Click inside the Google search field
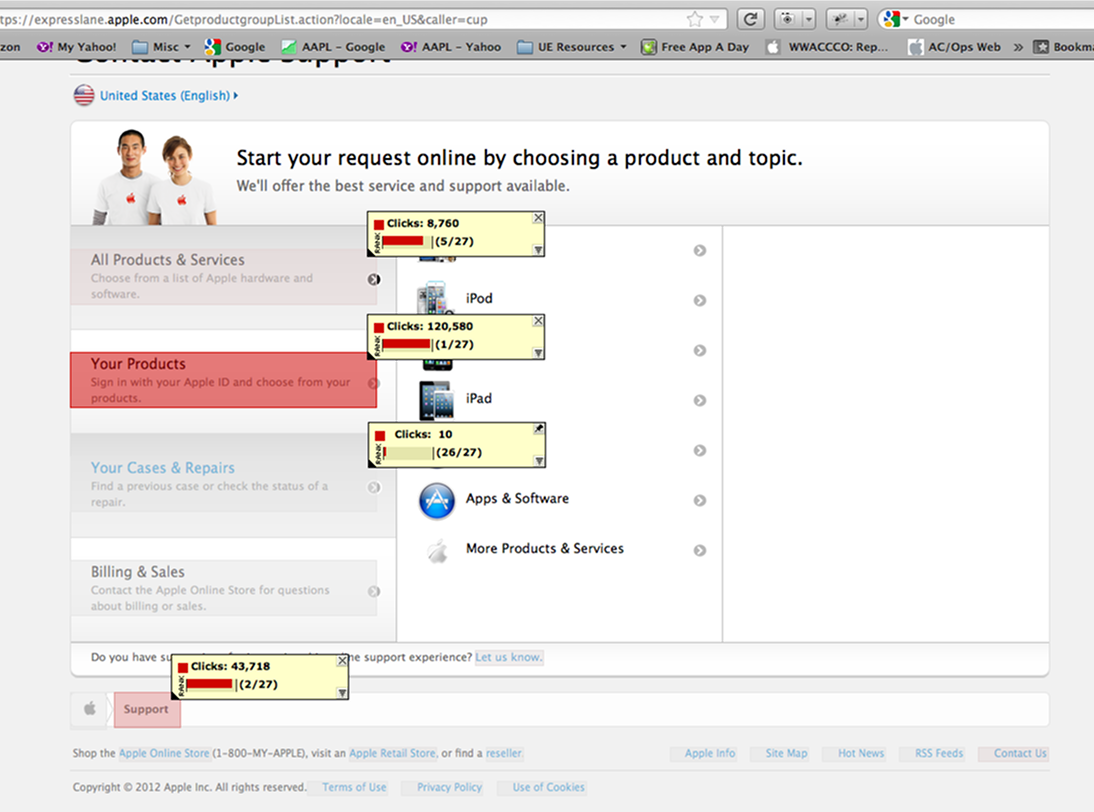The width and height of the screenshot is (1094, 812). (990, 19)
